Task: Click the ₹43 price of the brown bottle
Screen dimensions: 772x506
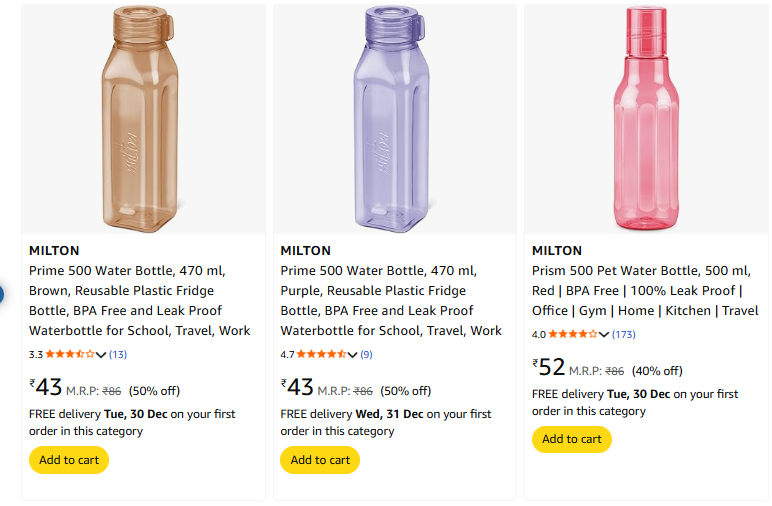Action: [47, 387]
